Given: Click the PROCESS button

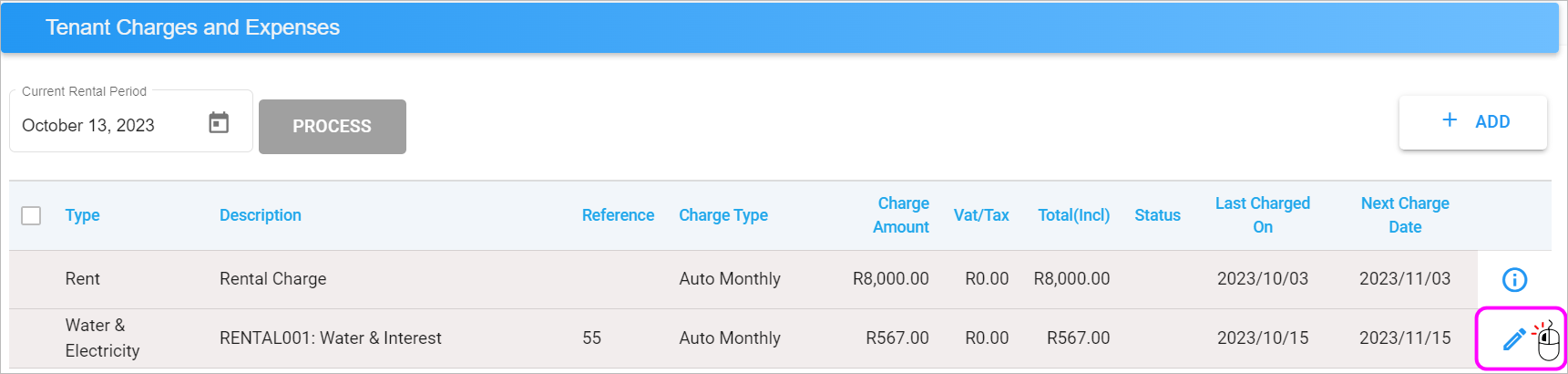Looking at the screenshot, I should [x=333, y=127].
